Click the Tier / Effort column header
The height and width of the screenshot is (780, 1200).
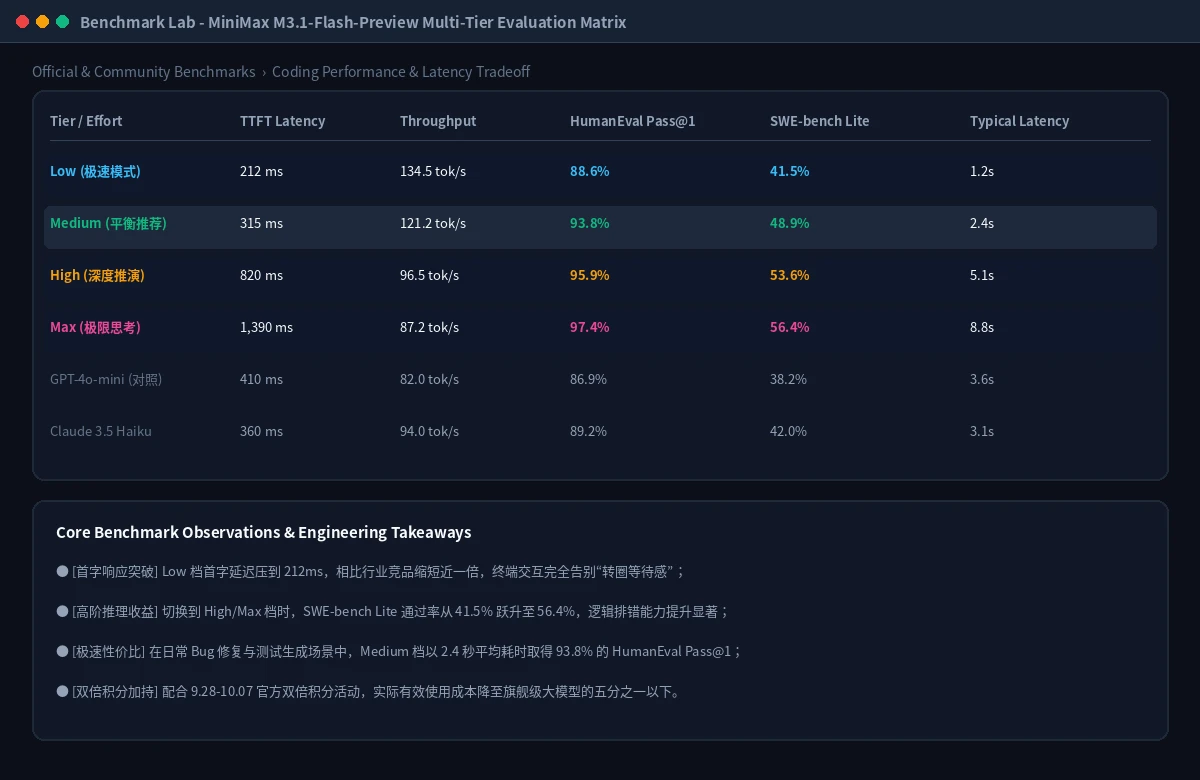(x=86, y=121)
